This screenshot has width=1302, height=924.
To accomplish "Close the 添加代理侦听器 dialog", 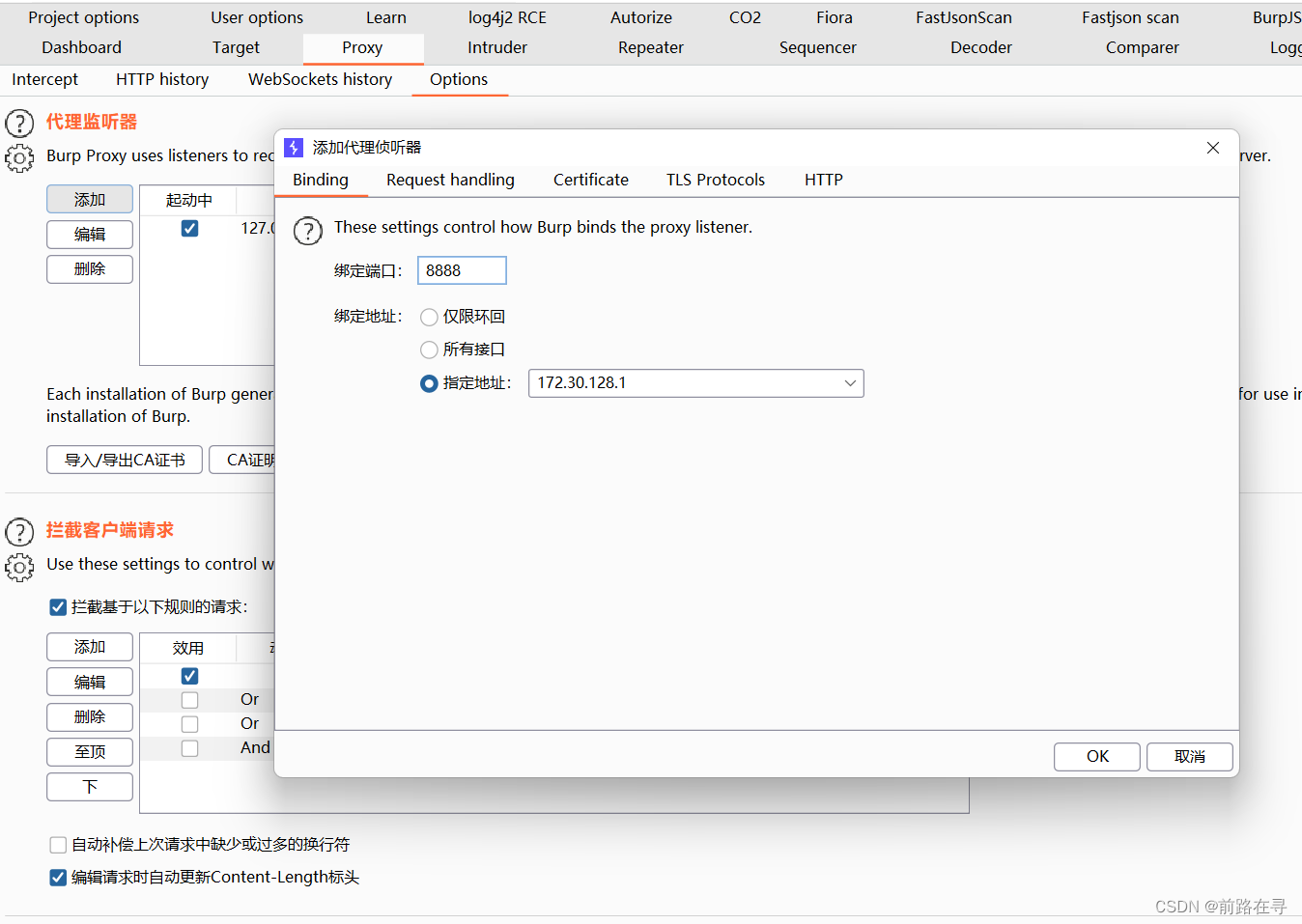I will 1213,148.
